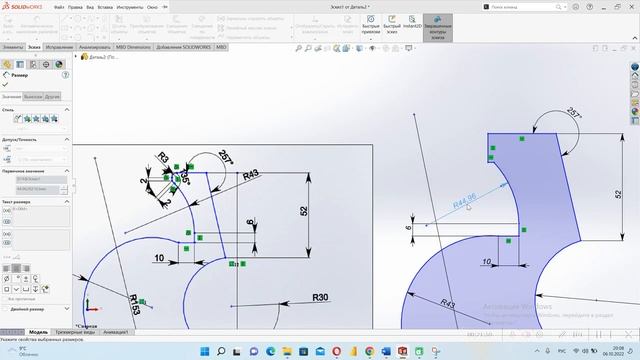This screenshot has width=640, height=360.
Task: Collapse the Текст размера section
Action: point(67,202)
